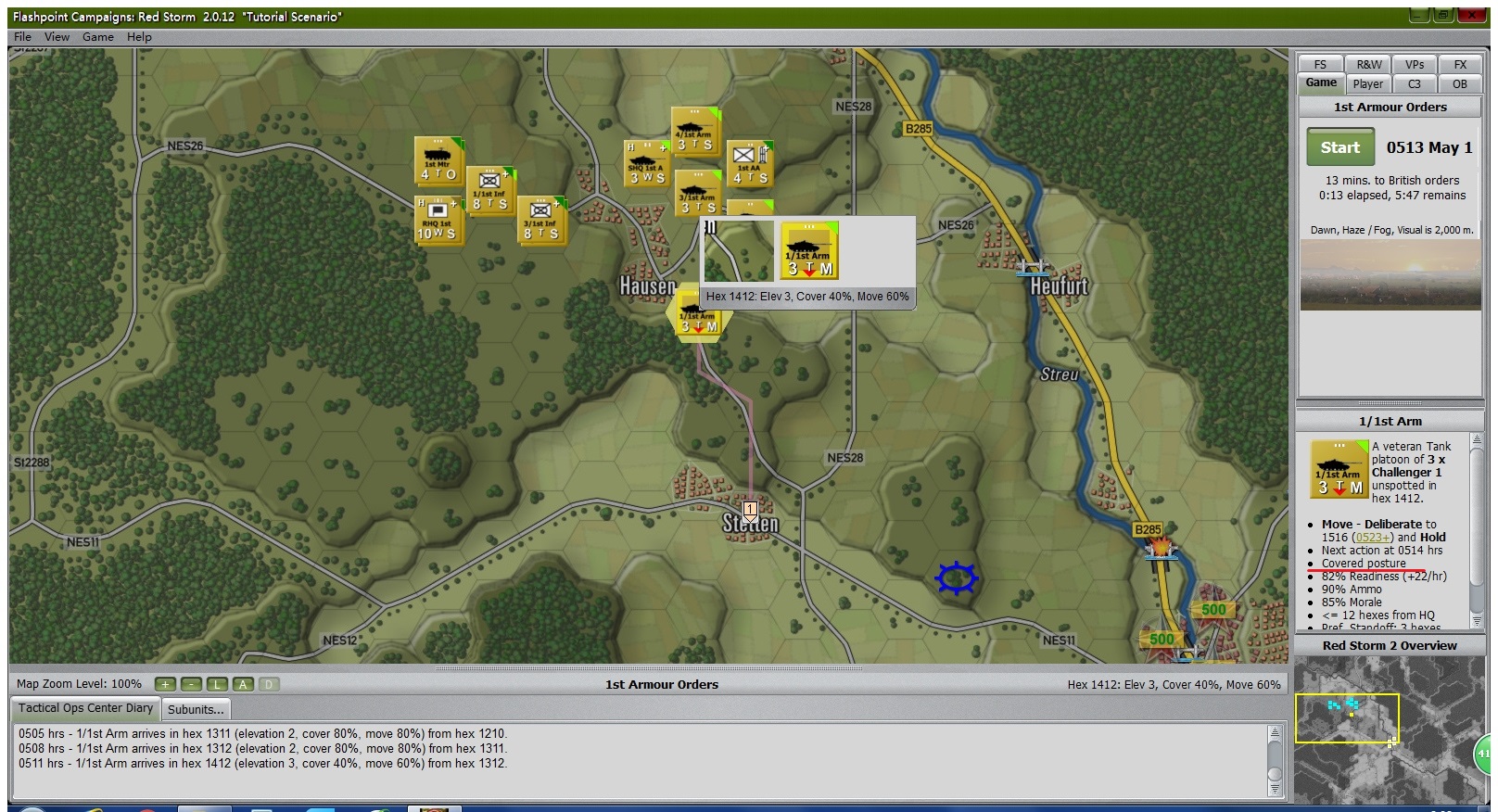The height and width of the screenshot is (812, 1498).
Task: Select the 1st Mtr mortar unit counter
Action: coord(438,160)
